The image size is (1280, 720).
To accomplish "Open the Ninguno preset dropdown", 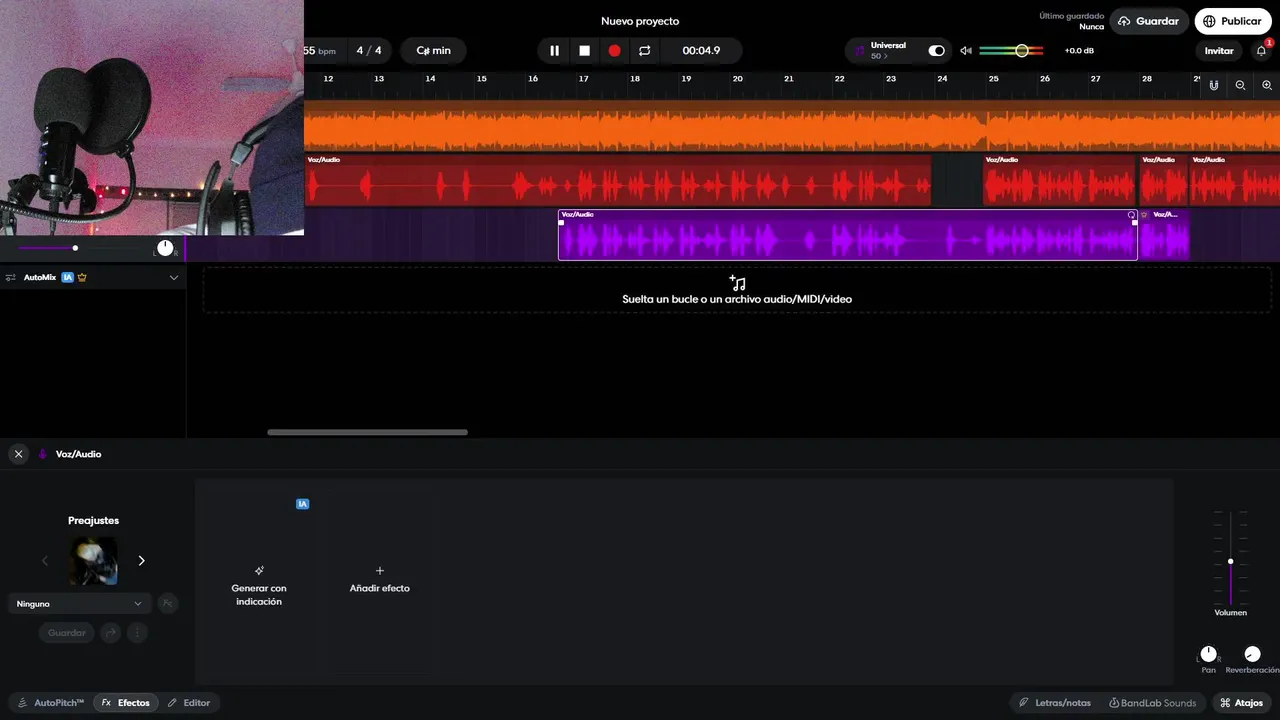I will pos(79,603).
